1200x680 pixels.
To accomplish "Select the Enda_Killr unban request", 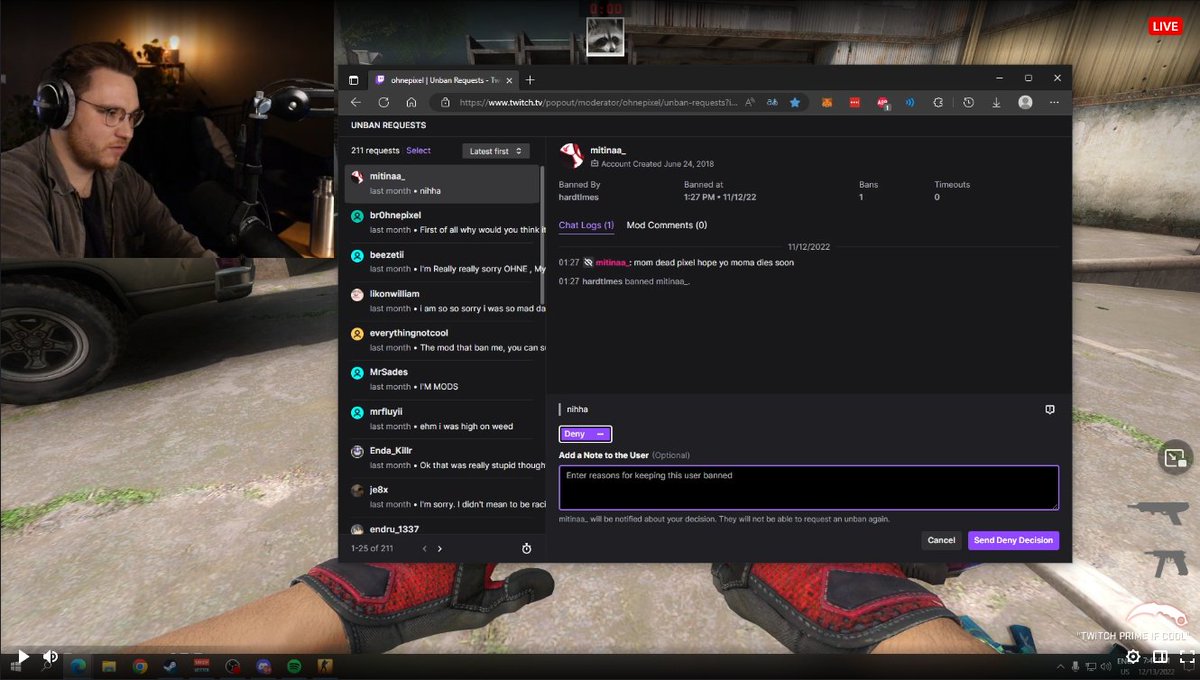I will click(x=442, y=458).
